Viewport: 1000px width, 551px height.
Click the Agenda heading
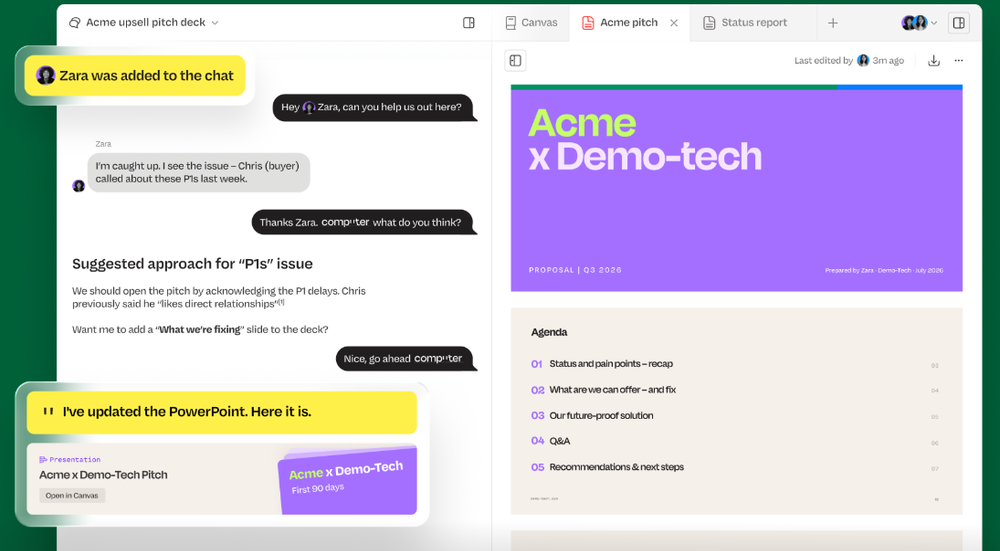coord(549,332)
